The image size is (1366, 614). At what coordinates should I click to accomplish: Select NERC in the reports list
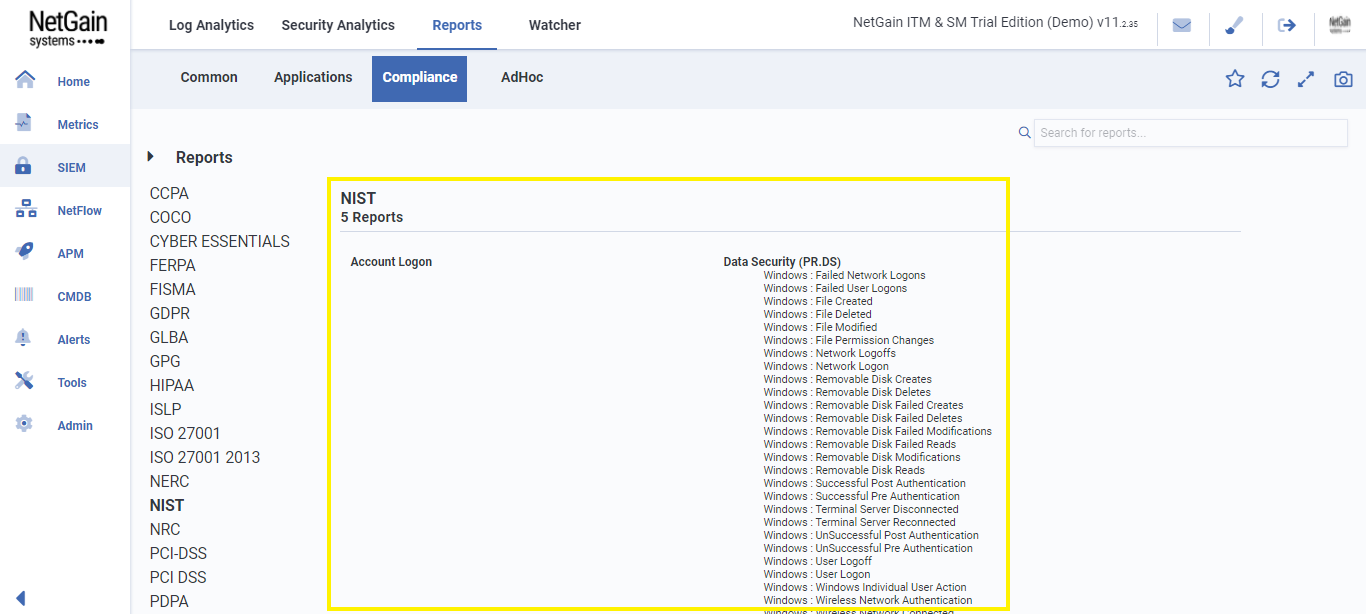coord(169,481)
